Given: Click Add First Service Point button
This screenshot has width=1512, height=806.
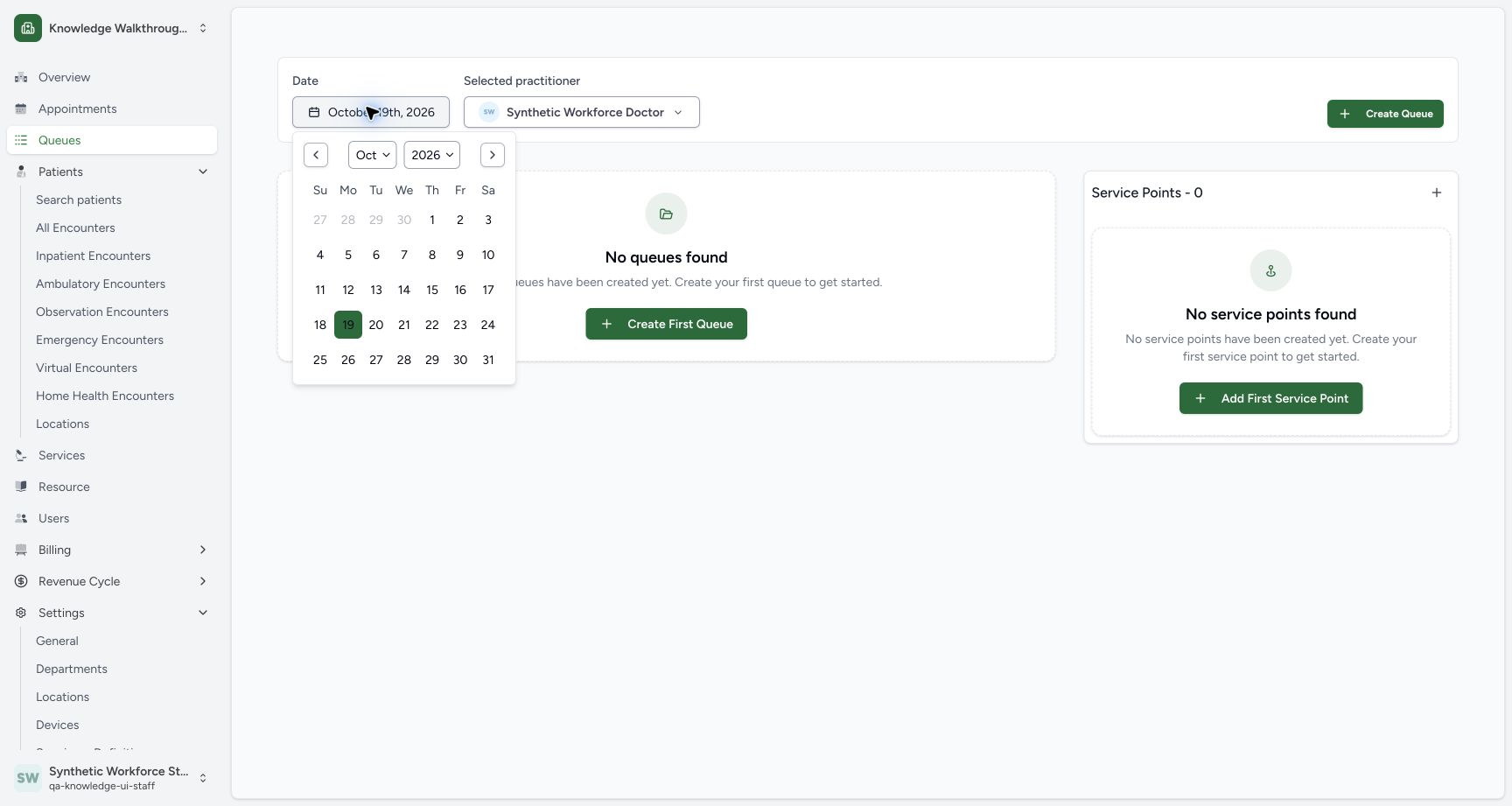Looking at the screenshot, I should click(1270, 398).
